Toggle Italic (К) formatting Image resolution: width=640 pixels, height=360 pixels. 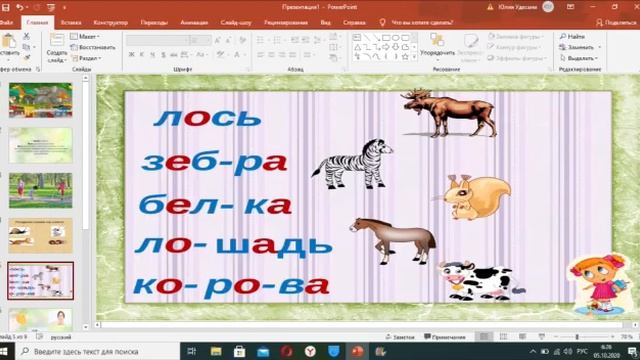(x=142, y=54)
